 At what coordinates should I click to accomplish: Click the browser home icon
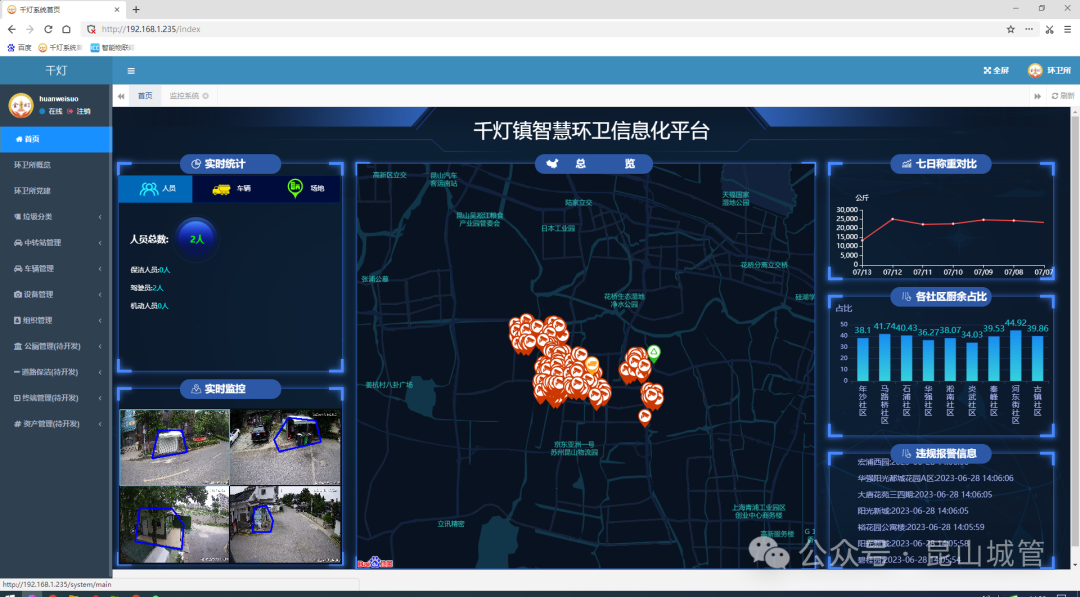click(x=66, y=29)
